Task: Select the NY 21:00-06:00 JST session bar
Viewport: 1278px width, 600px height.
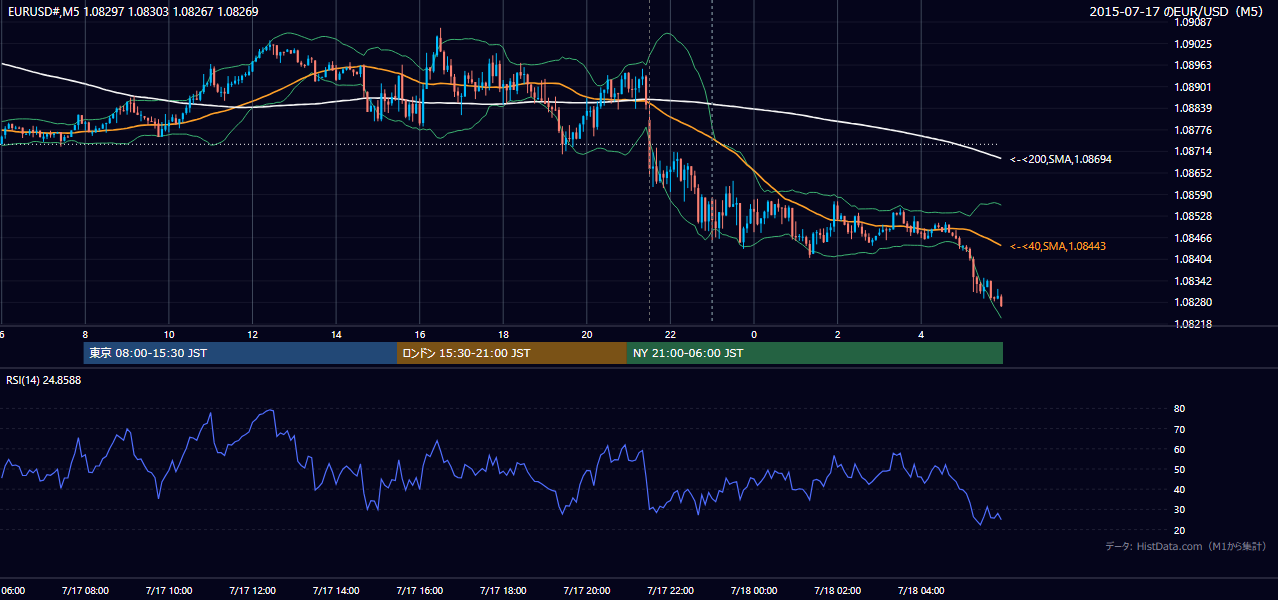Action: [x=815, y=353]
